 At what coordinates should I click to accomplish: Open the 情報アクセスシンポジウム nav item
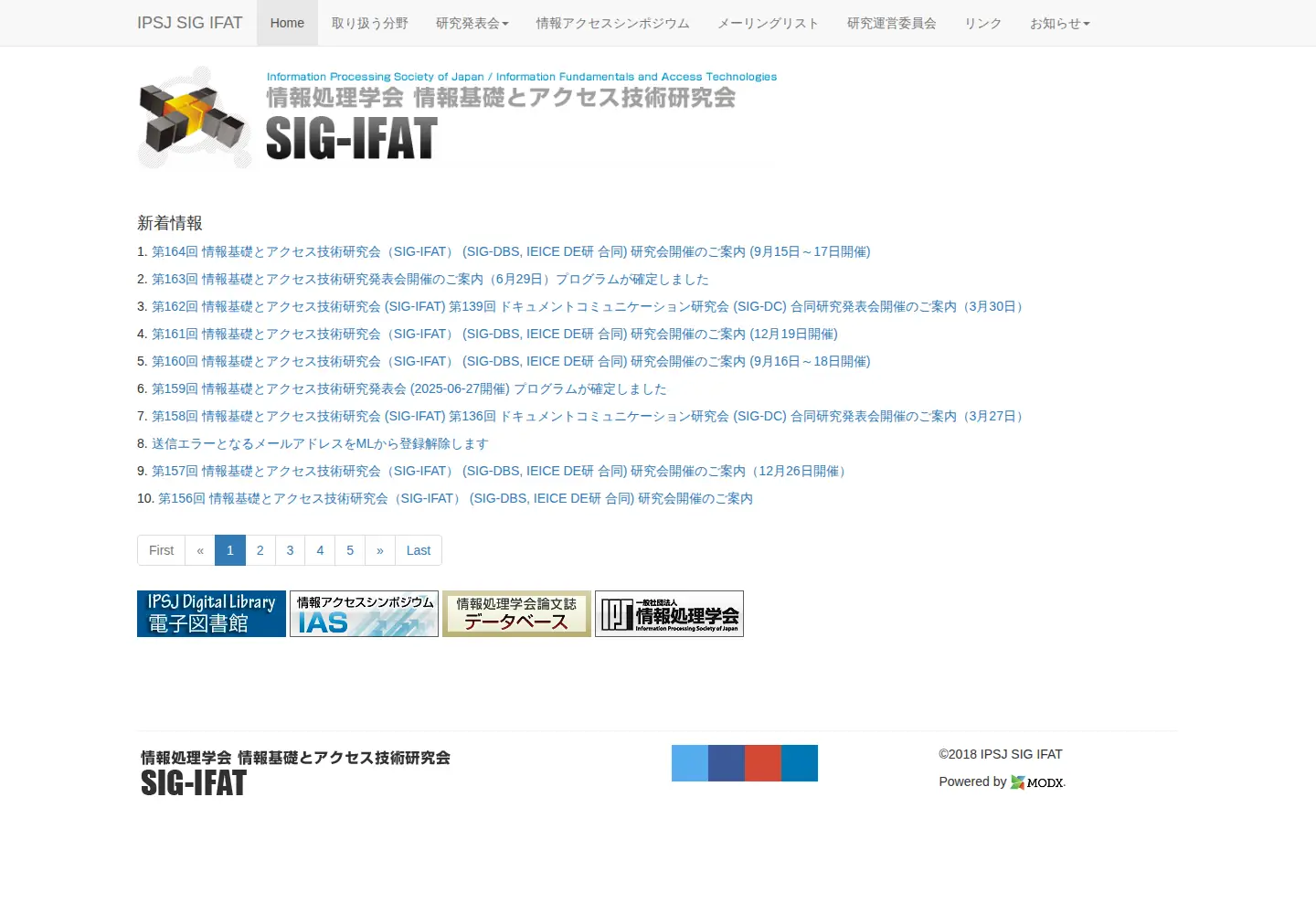click(613, 23)
